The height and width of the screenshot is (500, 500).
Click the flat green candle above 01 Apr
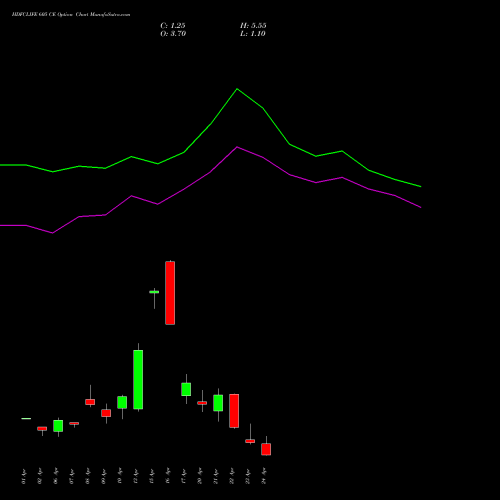point(26,418)
